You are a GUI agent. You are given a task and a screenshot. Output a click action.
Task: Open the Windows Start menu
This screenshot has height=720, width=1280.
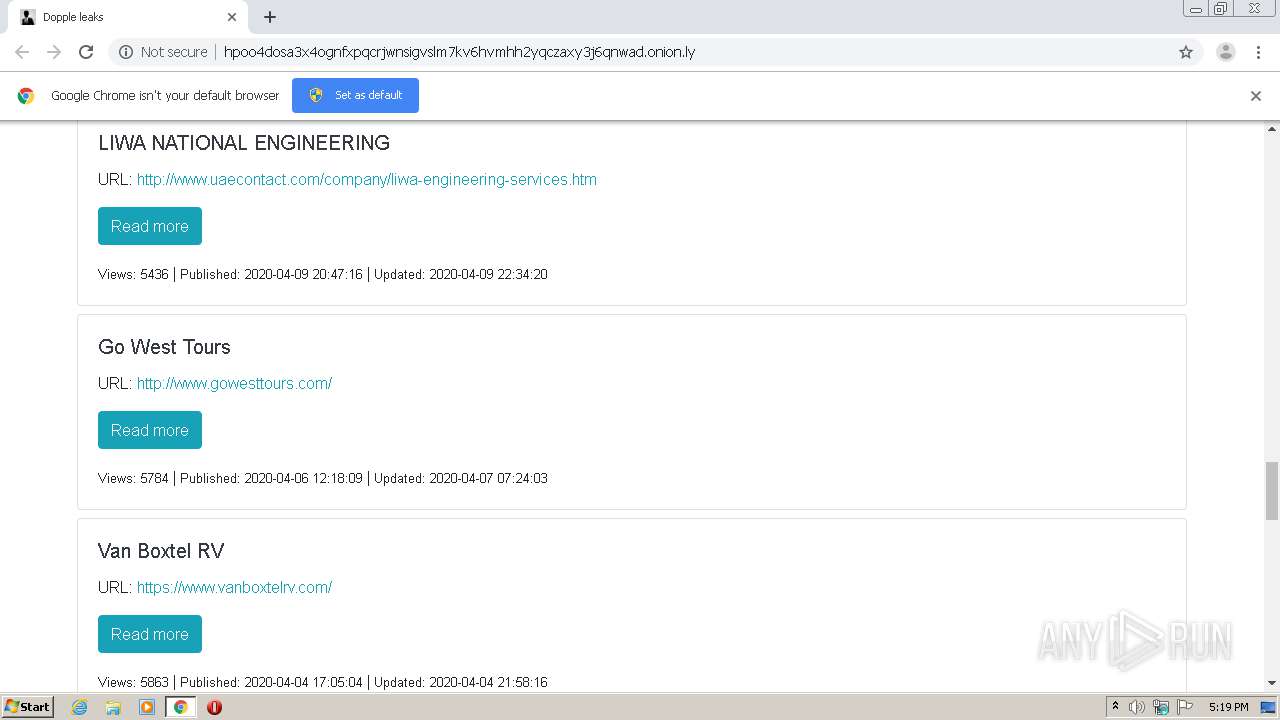tap(27, 707)
